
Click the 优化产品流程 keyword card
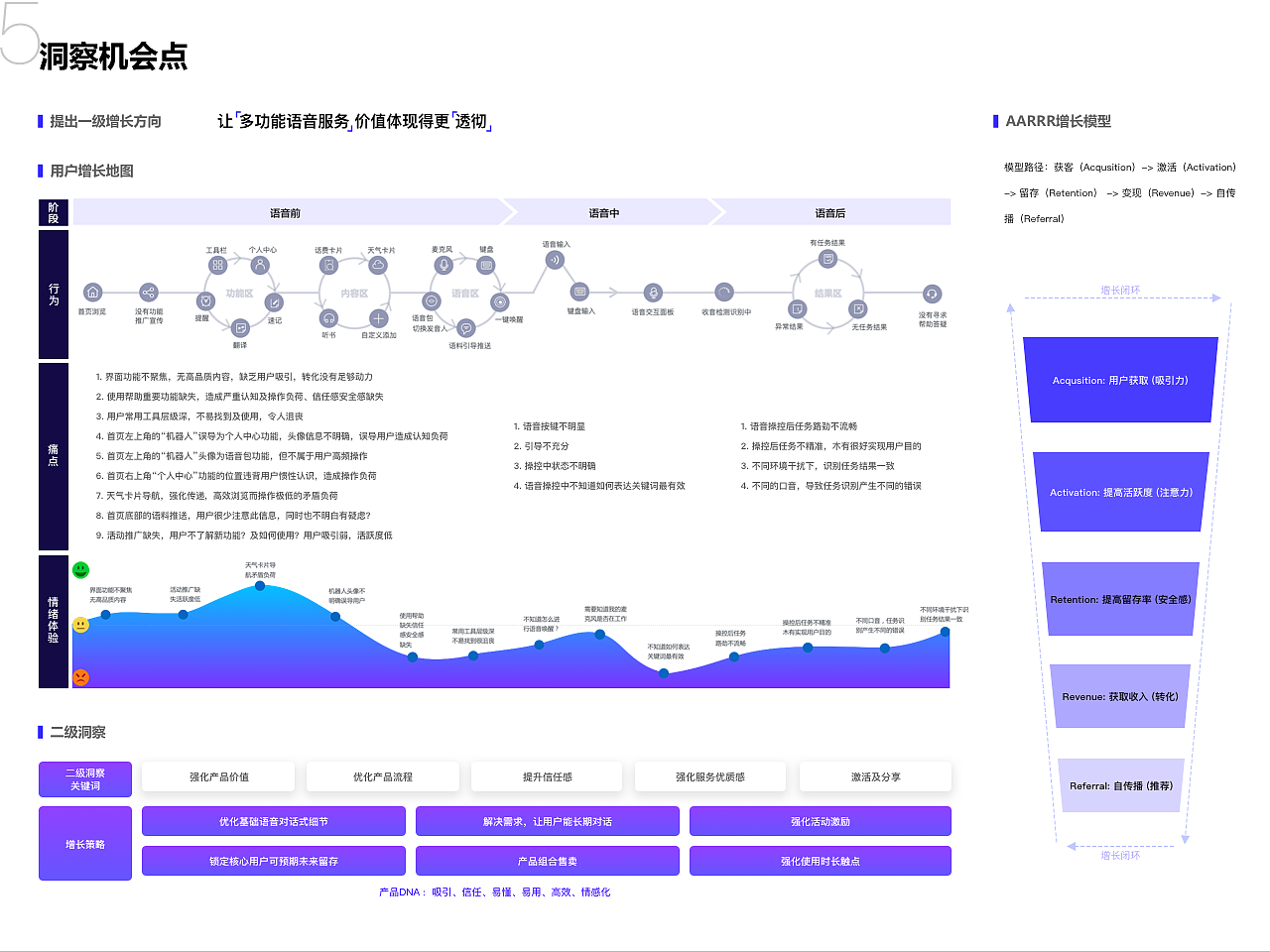383,776
